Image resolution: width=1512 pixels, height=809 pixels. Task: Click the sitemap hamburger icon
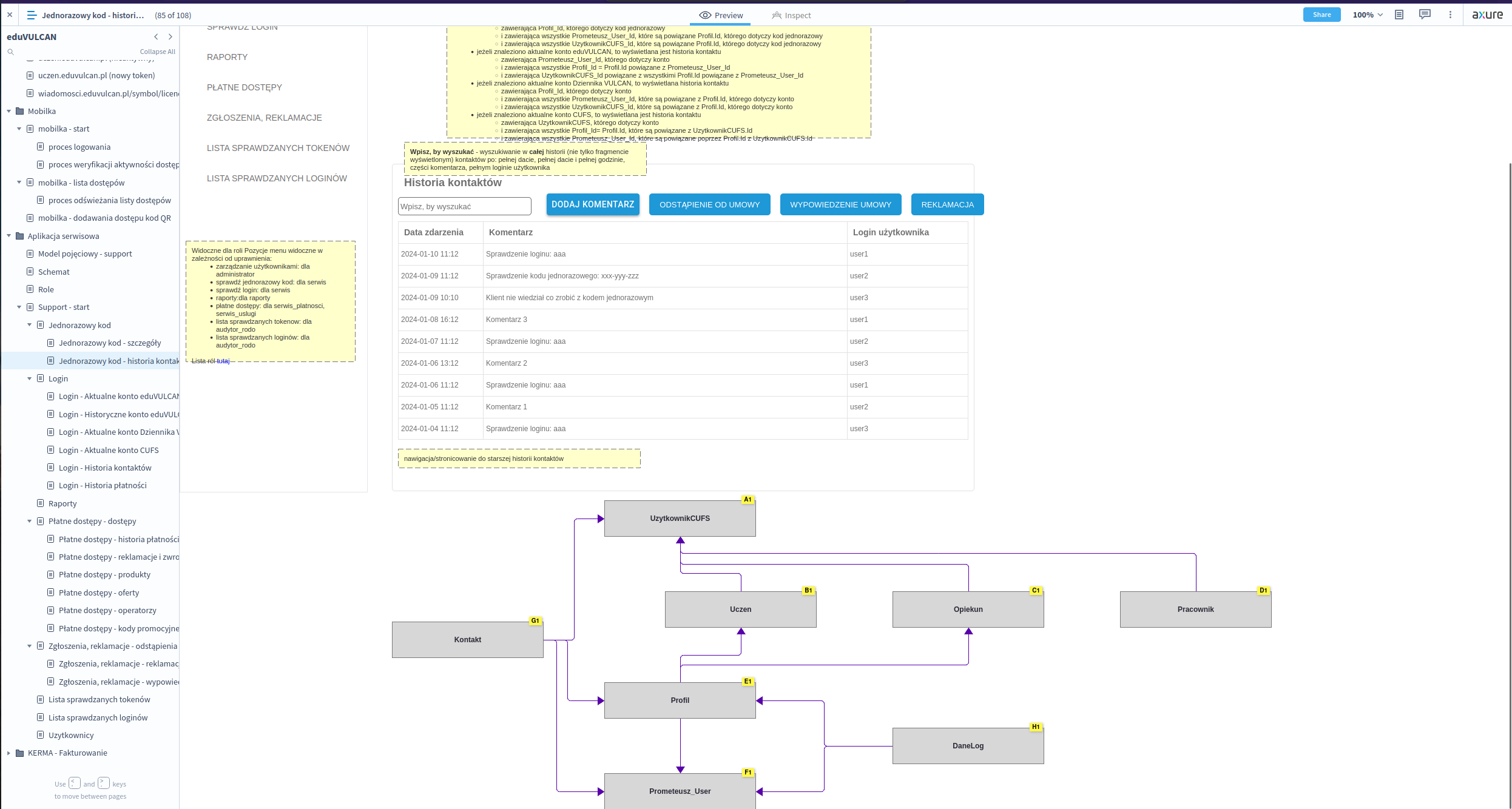tap(32, 15)
